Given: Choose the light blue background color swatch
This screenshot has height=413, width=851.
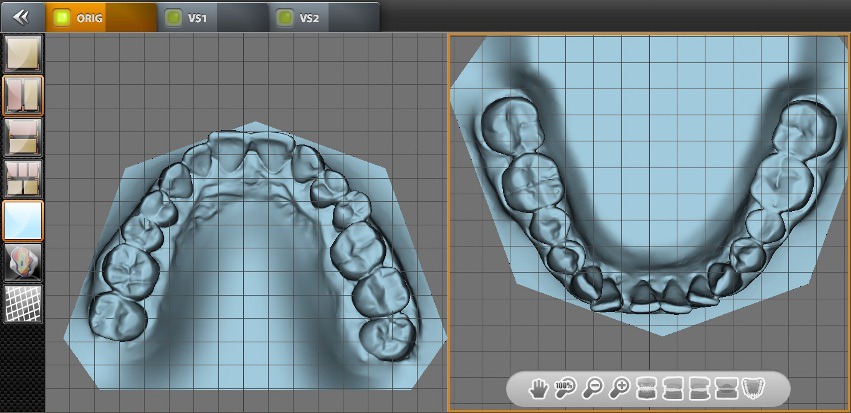Looking at the screenshot, I should pyautogui.click(x=23, y=220).
